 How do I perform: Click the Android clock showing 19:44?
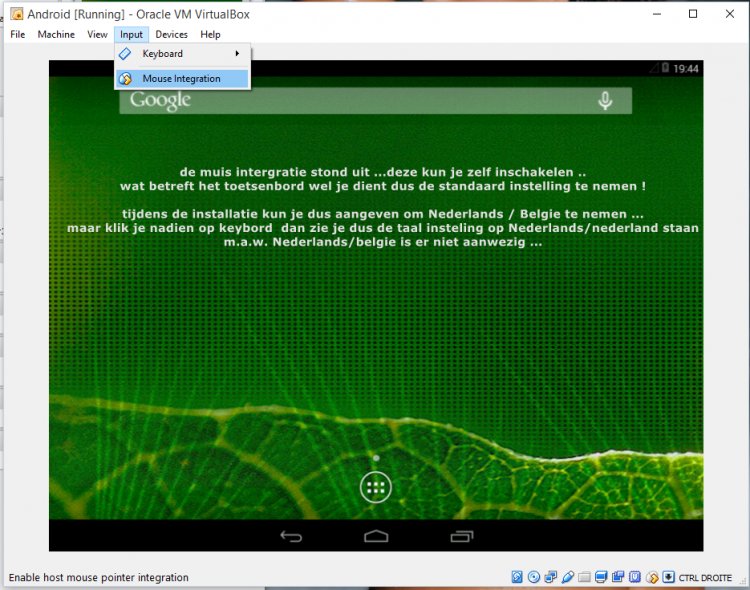click(x=686, y=69)
